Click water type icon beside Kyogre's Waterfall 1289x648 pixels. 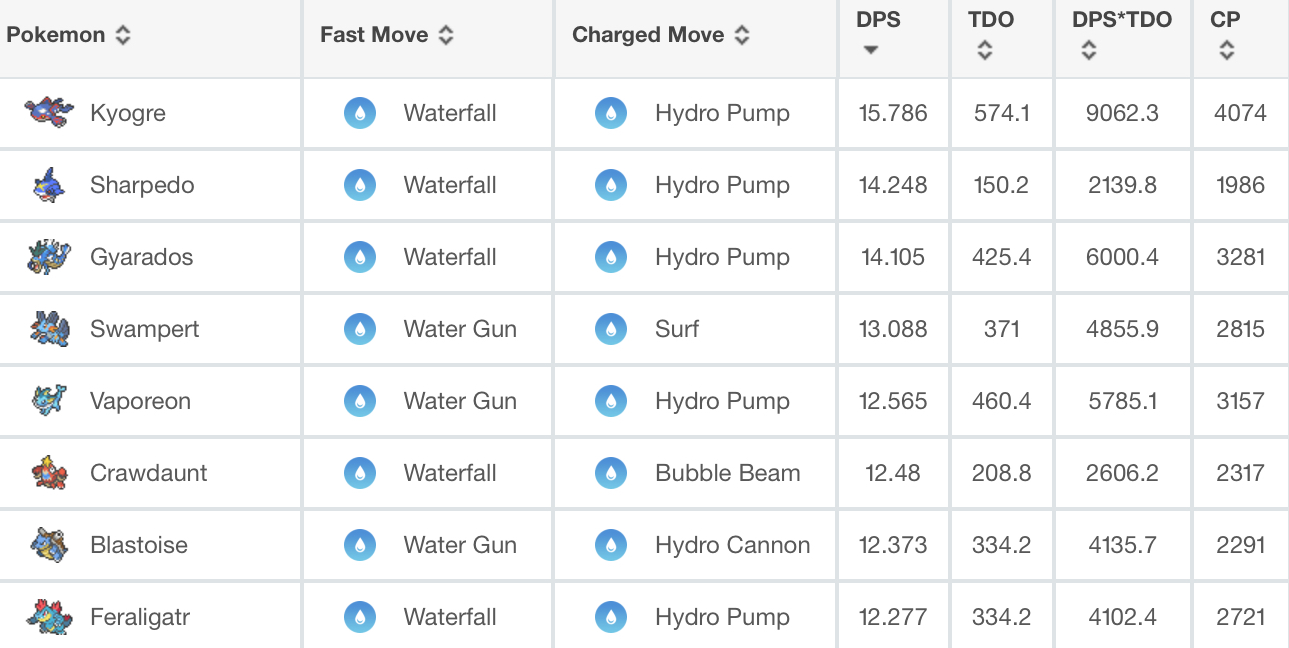[x=360, y=113]
